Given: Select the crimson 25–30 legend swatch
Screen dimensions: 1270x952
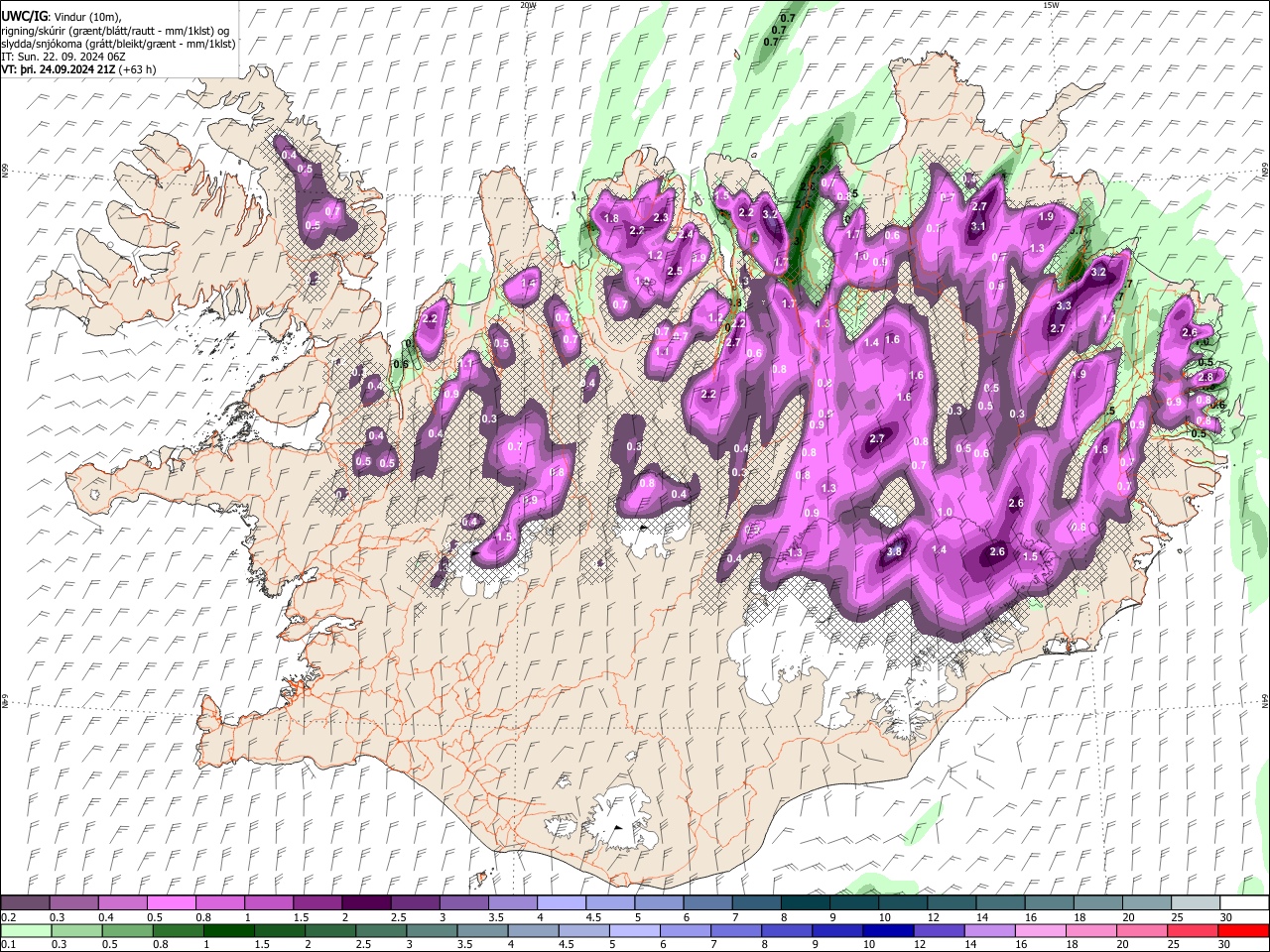Looking at the screenshot, I should point(1192,931).
